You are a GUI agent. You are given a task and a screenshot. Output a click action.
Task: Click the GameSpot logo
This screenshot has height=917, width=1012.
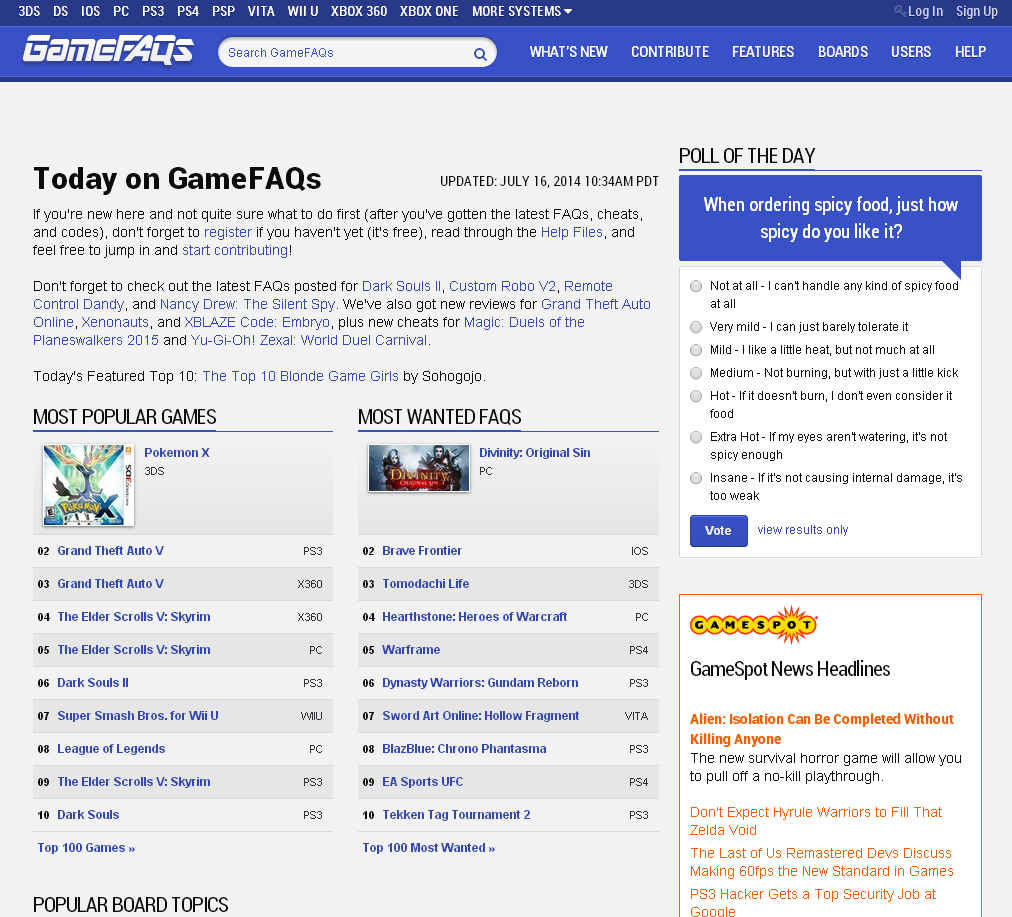tap(753, 625)
